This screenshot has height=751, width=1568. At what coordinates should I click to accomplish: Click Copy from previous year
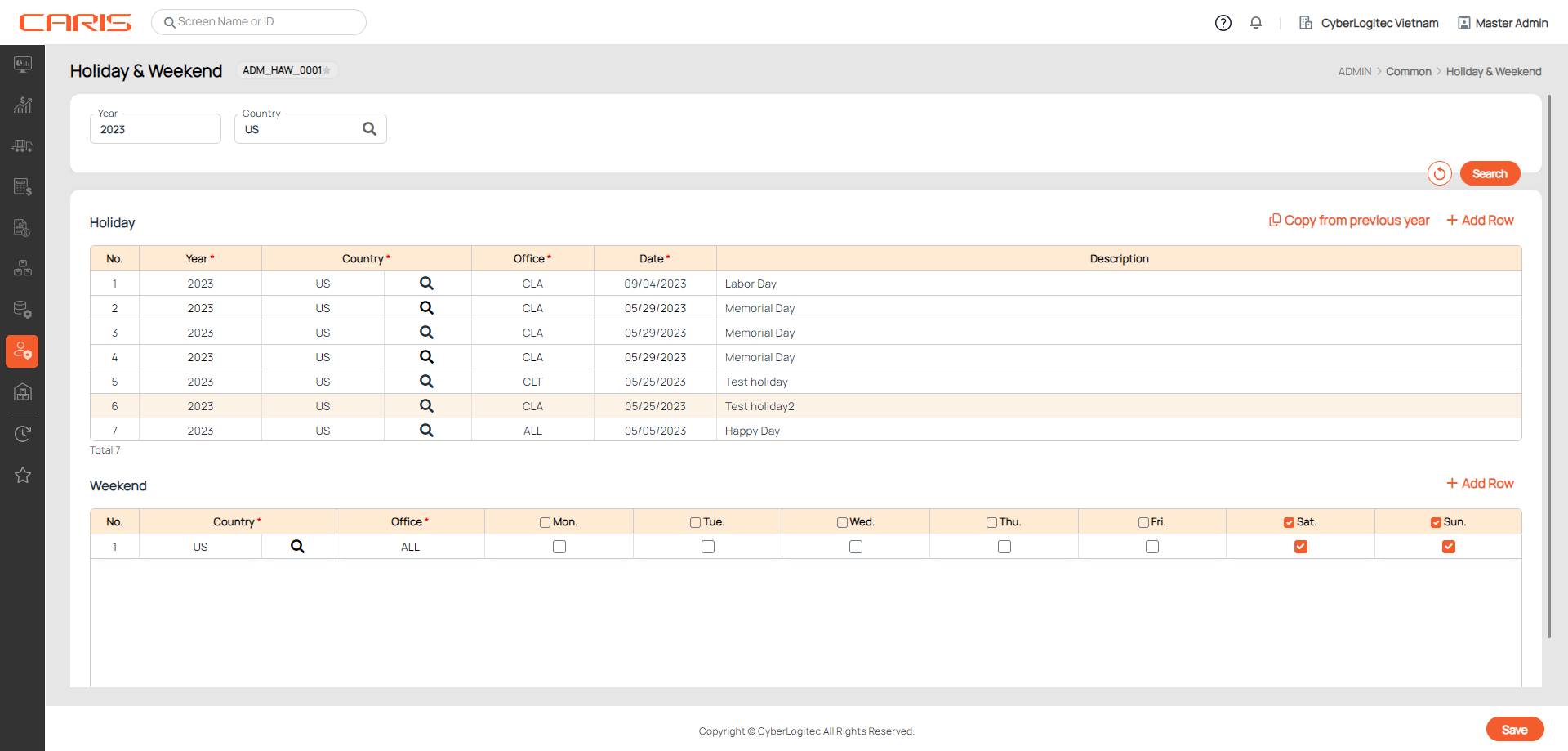pos(1349,221)
